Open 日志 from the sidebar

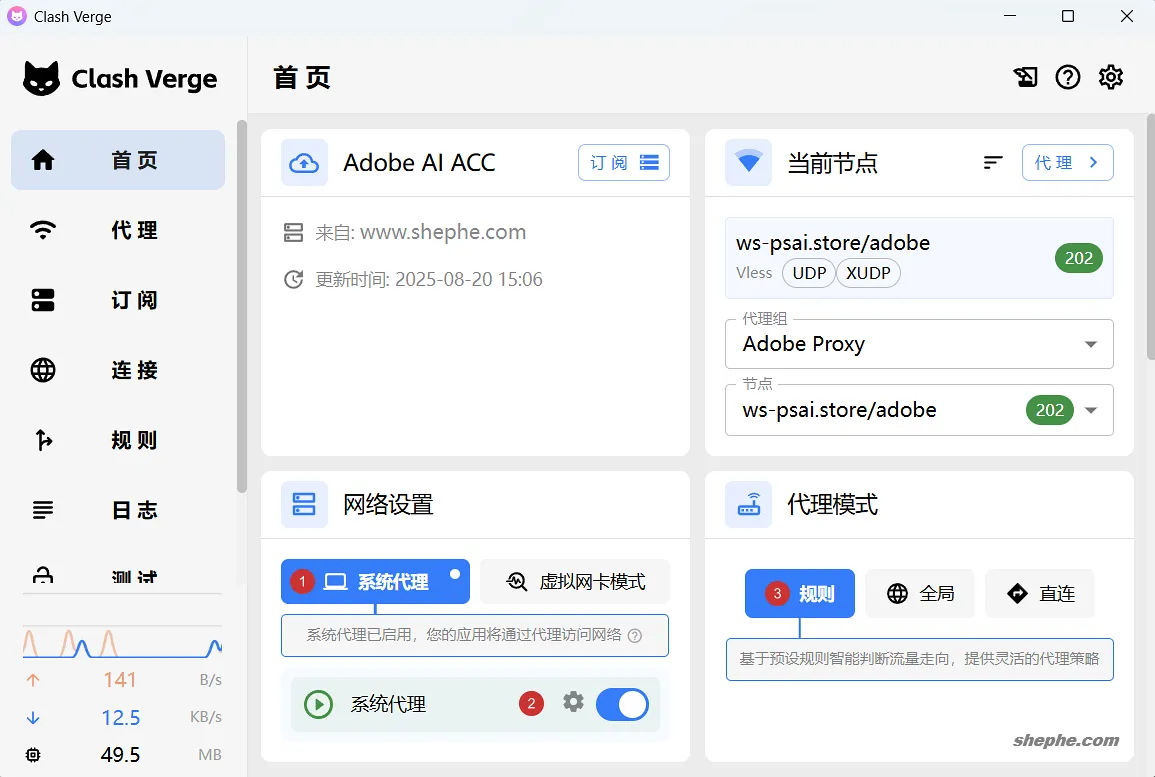tap(118, 510)
